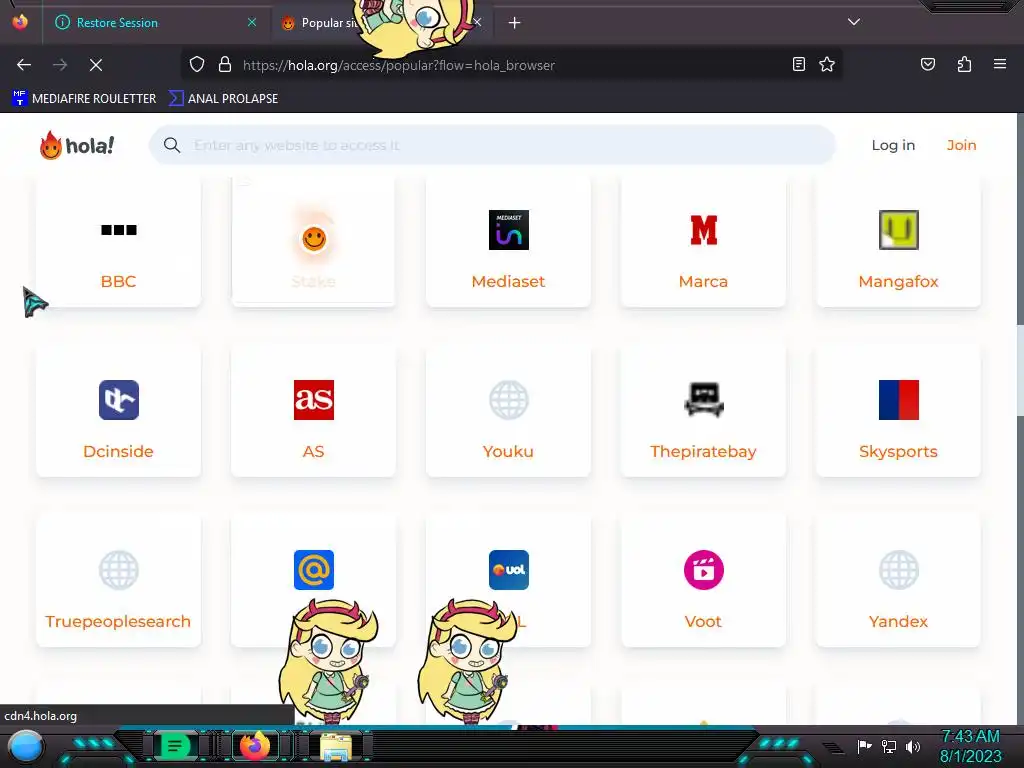Open the UOL logo icon
The height and width of the screenshot is (768, 1024).
[x=509, y=570]
